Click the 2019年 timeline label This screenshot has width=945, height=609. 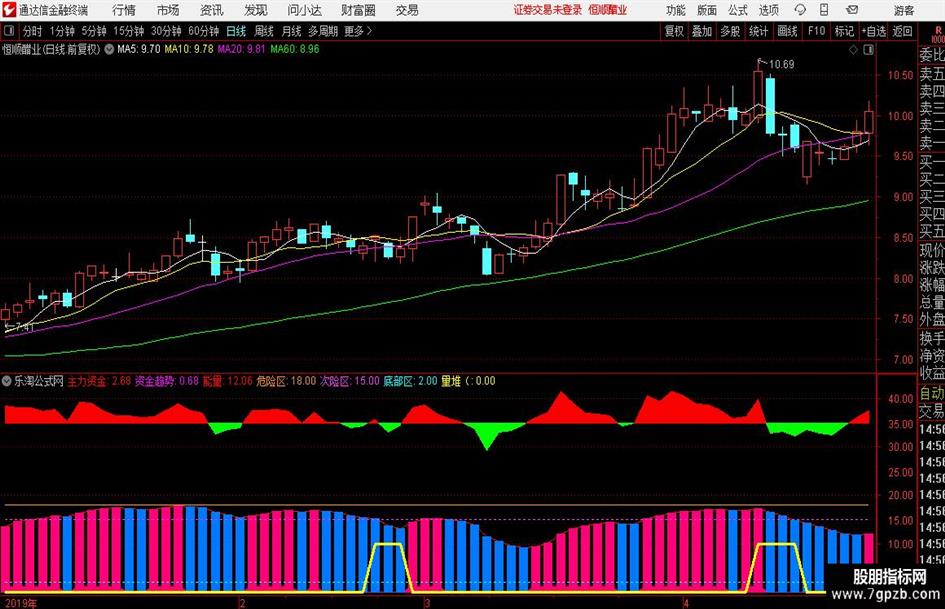pos(20,603)
